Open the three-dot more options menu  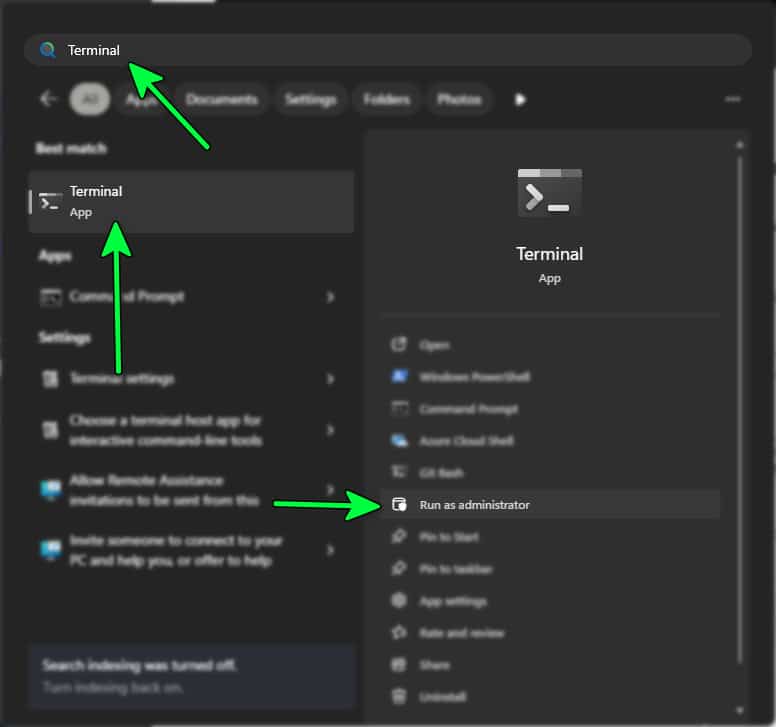tap(733, 99)
